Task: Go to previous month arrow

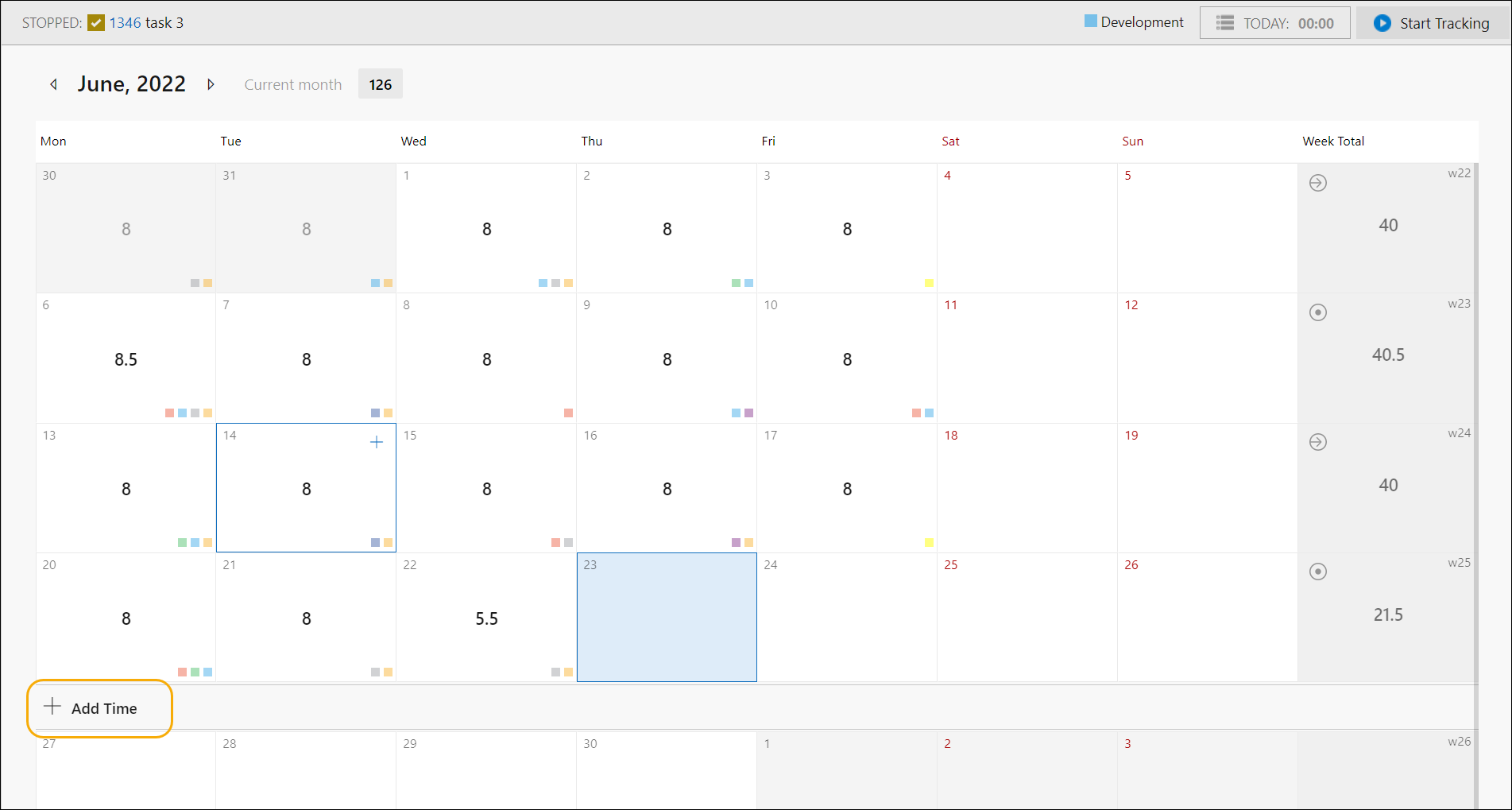Action: coord(53,84)
